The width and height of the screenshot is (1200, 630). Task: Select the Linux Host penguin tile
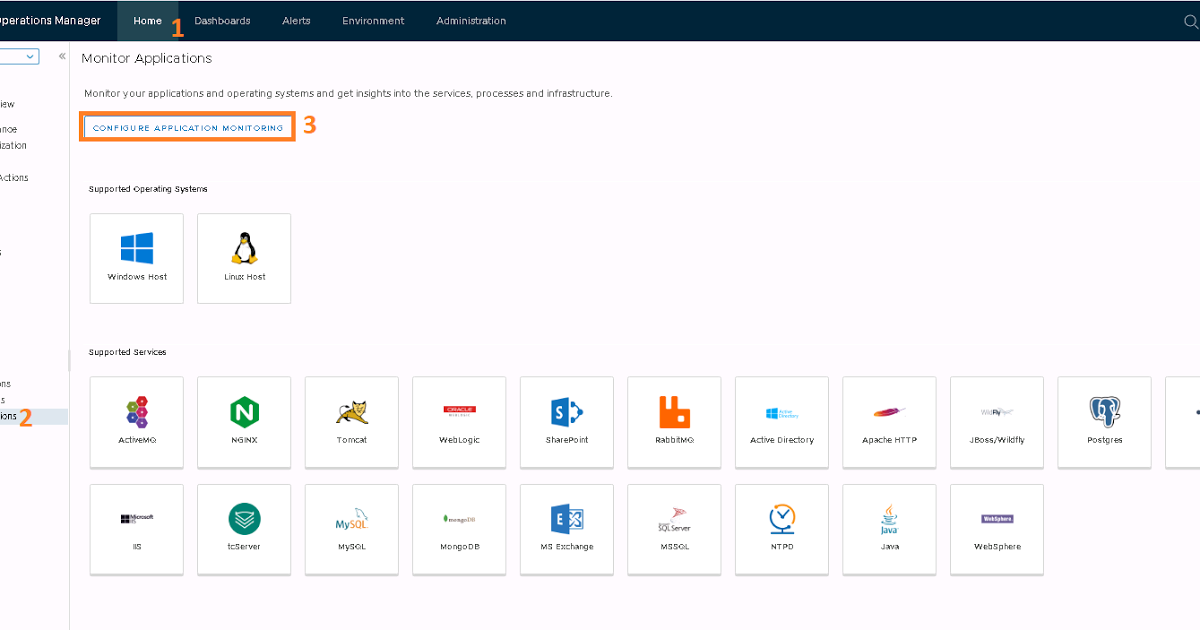[x=244, y=257]
